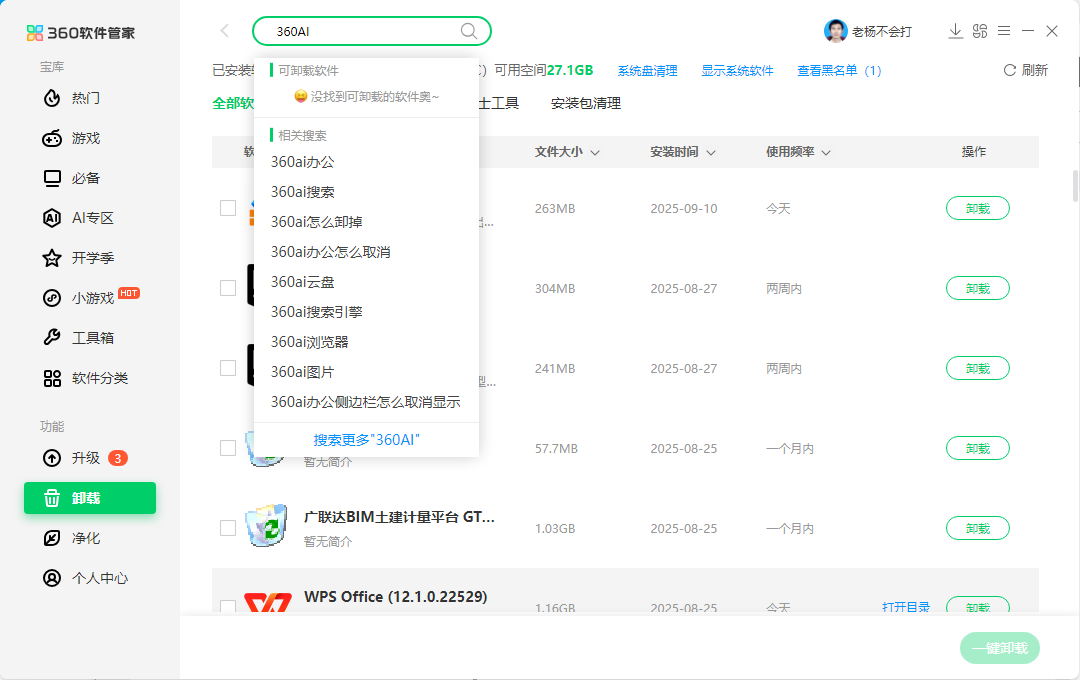Sort list by 文件大小 dropdown
Image resolution: width=1080 pixels, height=680 pixels.
566,151
